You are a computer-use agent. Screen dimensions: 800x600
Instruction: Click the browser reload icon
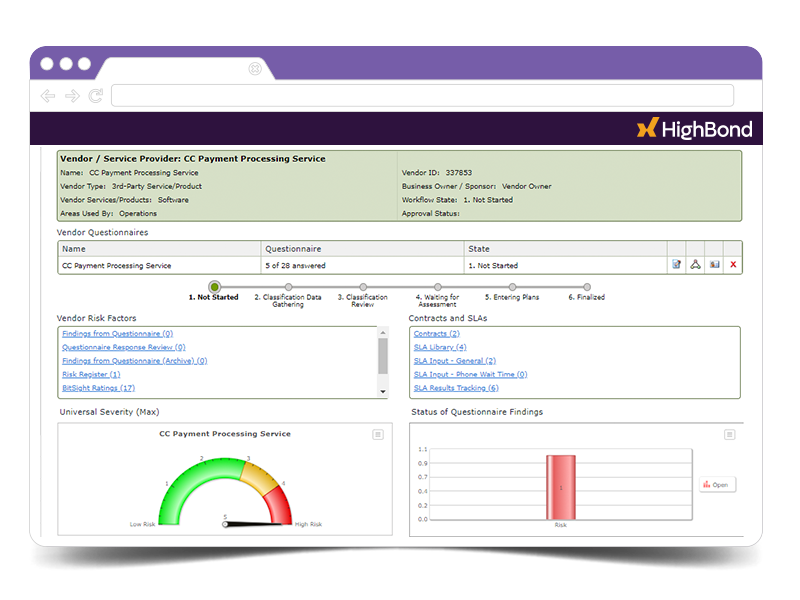coord(95,95)
